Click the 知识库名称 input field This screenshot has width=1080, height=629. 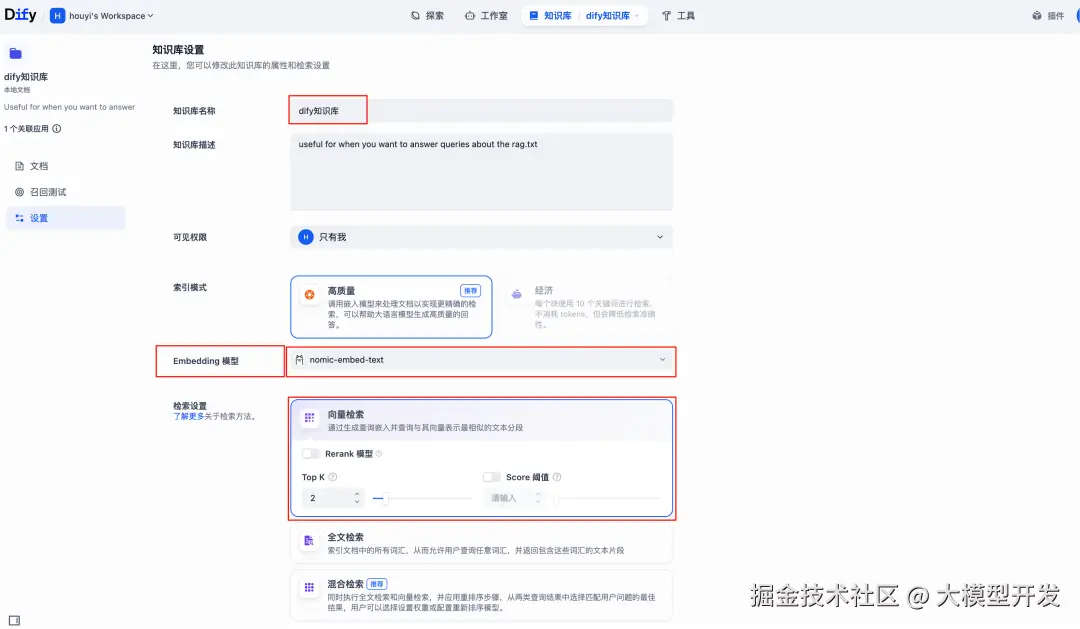[481, 110]
